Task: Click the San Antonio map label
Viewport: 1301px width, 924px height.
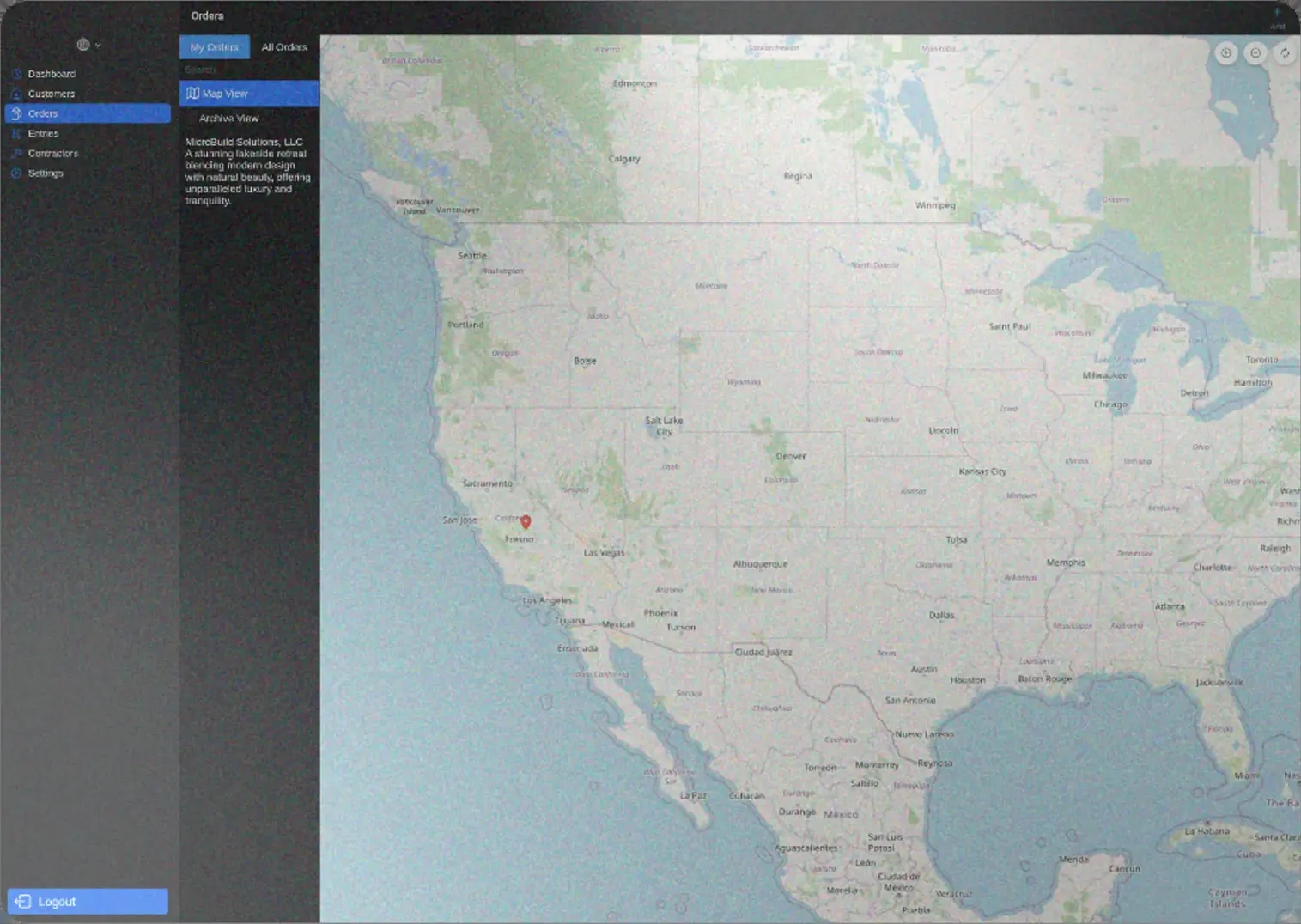Action: tap(910, 701)
